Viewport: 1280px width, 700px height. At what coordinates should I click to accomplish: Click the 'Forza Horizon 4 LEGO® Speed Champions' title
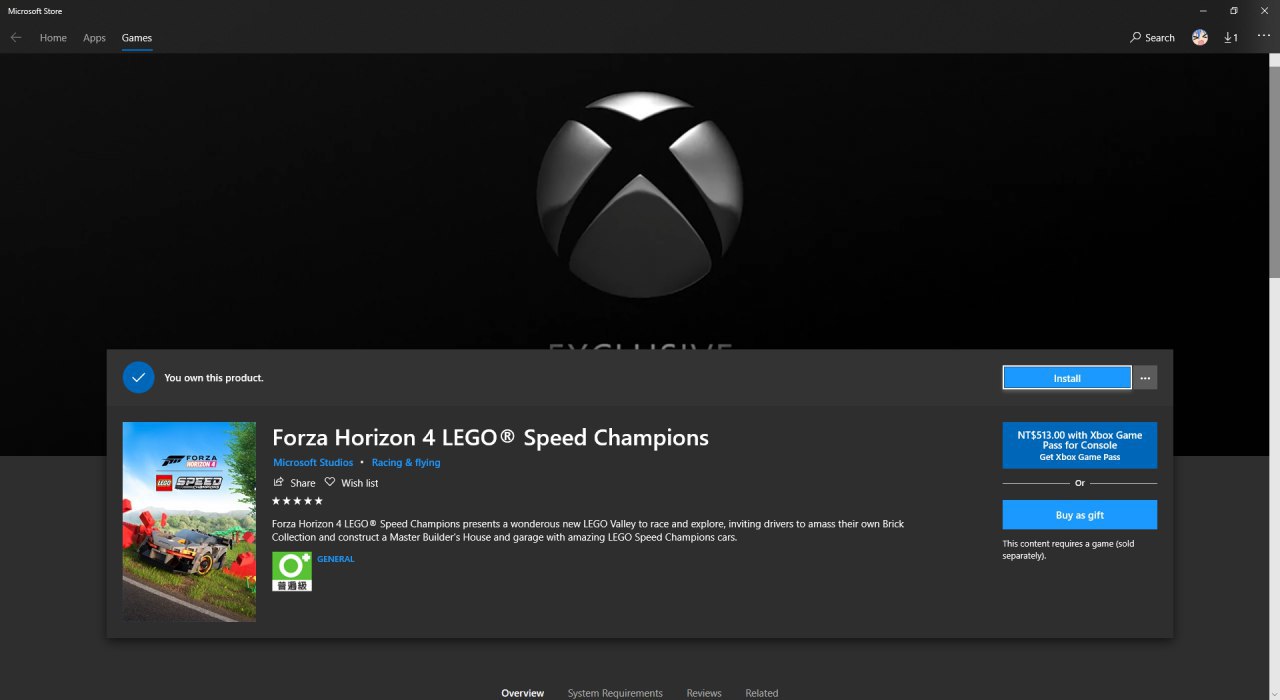point(491,438)
